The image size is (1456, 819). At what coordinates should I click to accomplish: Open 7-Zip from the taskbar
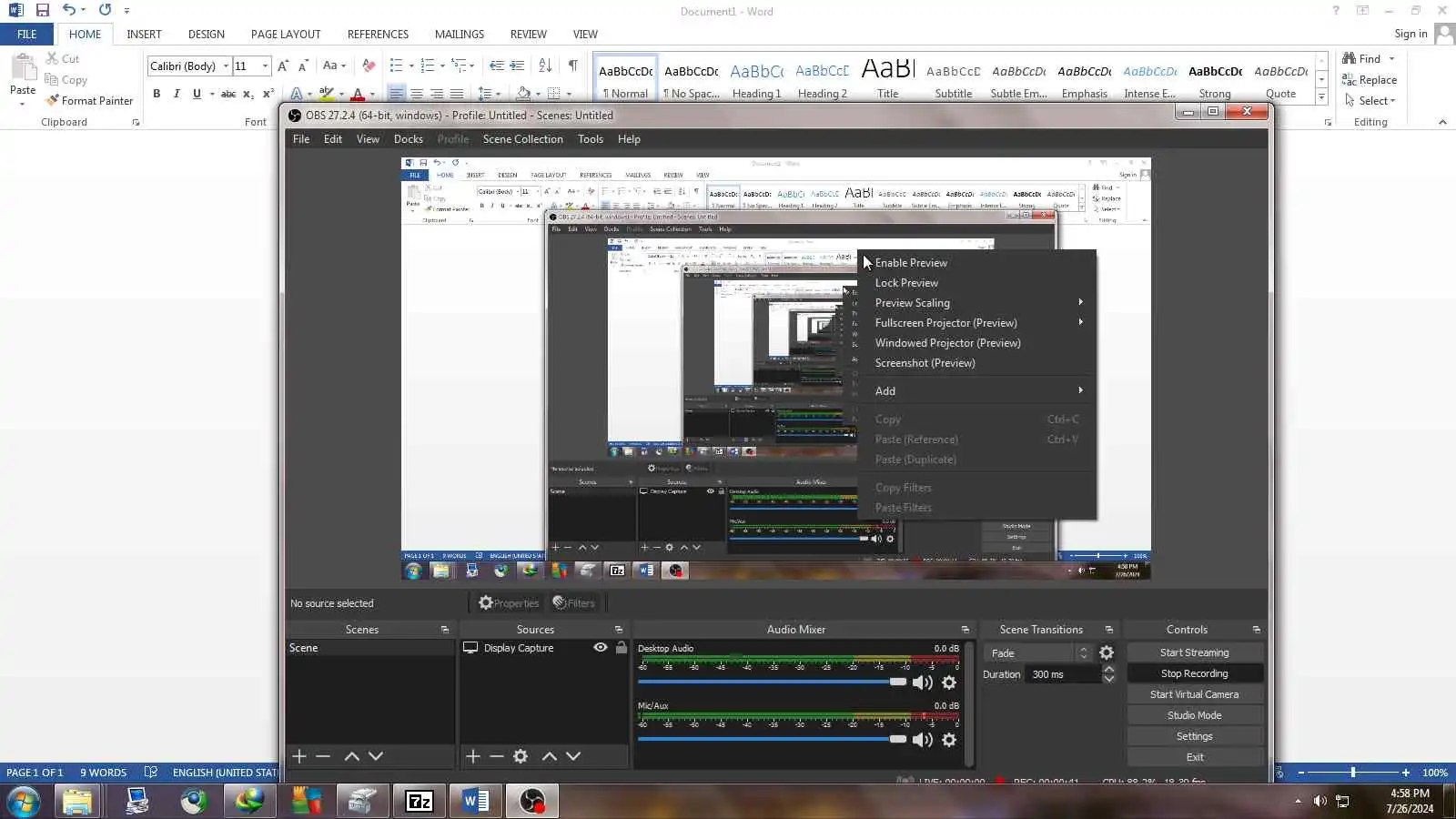tap(419, 801)
